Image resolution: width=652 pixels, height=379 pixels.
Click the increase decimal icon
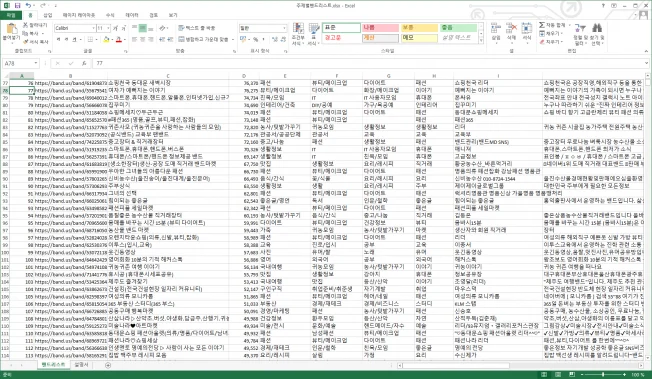(x=274, y=40)
